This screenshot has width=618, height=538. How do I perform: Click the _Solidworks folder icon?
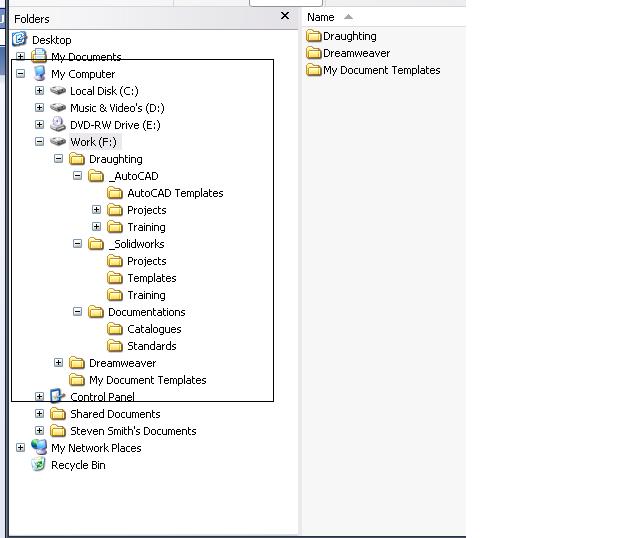coord(96,244)
